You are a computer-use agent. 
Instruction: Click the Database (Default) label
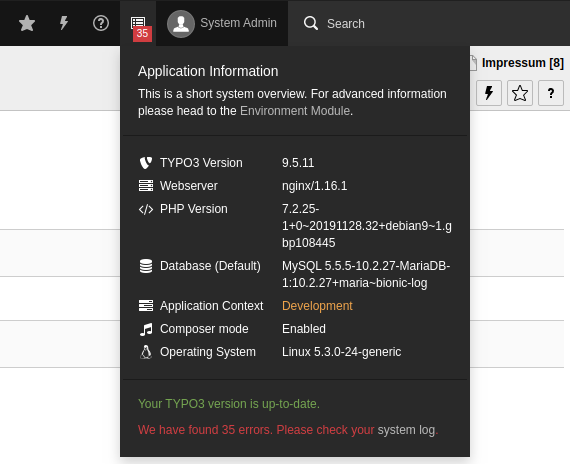(x=210, y=266)
